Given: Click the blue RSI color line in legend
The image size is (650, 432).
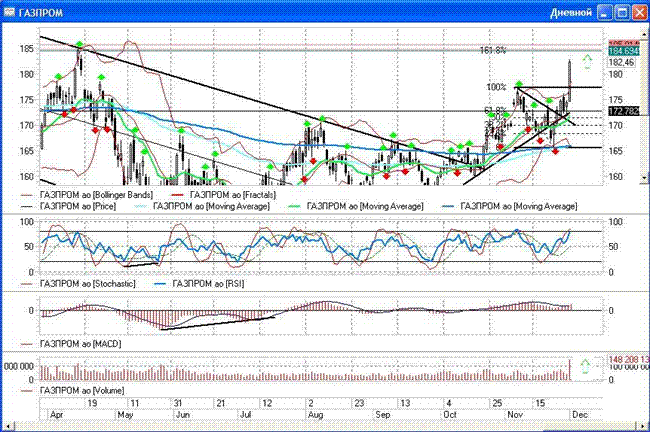Looking at the screenshot, I should coord(160,284).
